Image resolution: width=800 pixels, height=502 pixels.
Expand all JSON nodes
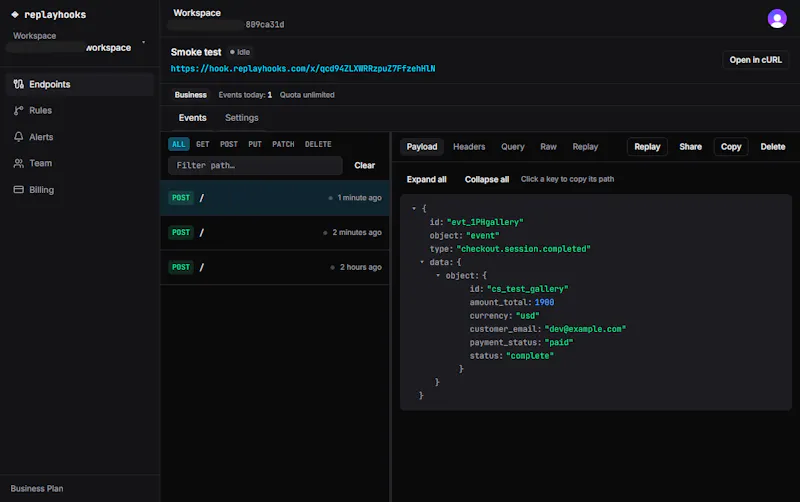[426, 180]
